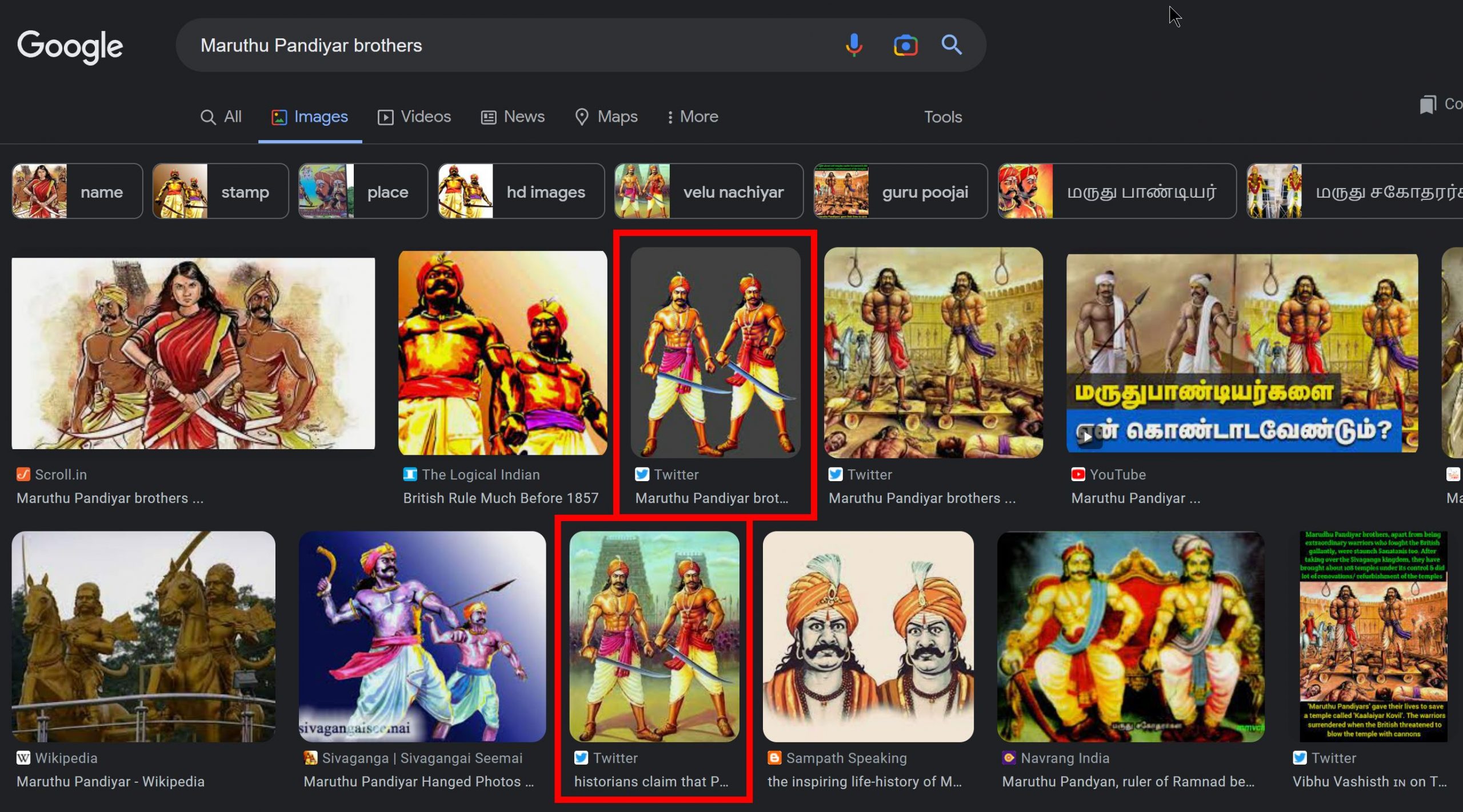The height and width of the screenshot is (812, 1463).
Task: Select the Images tab
Action: [310, 117]
